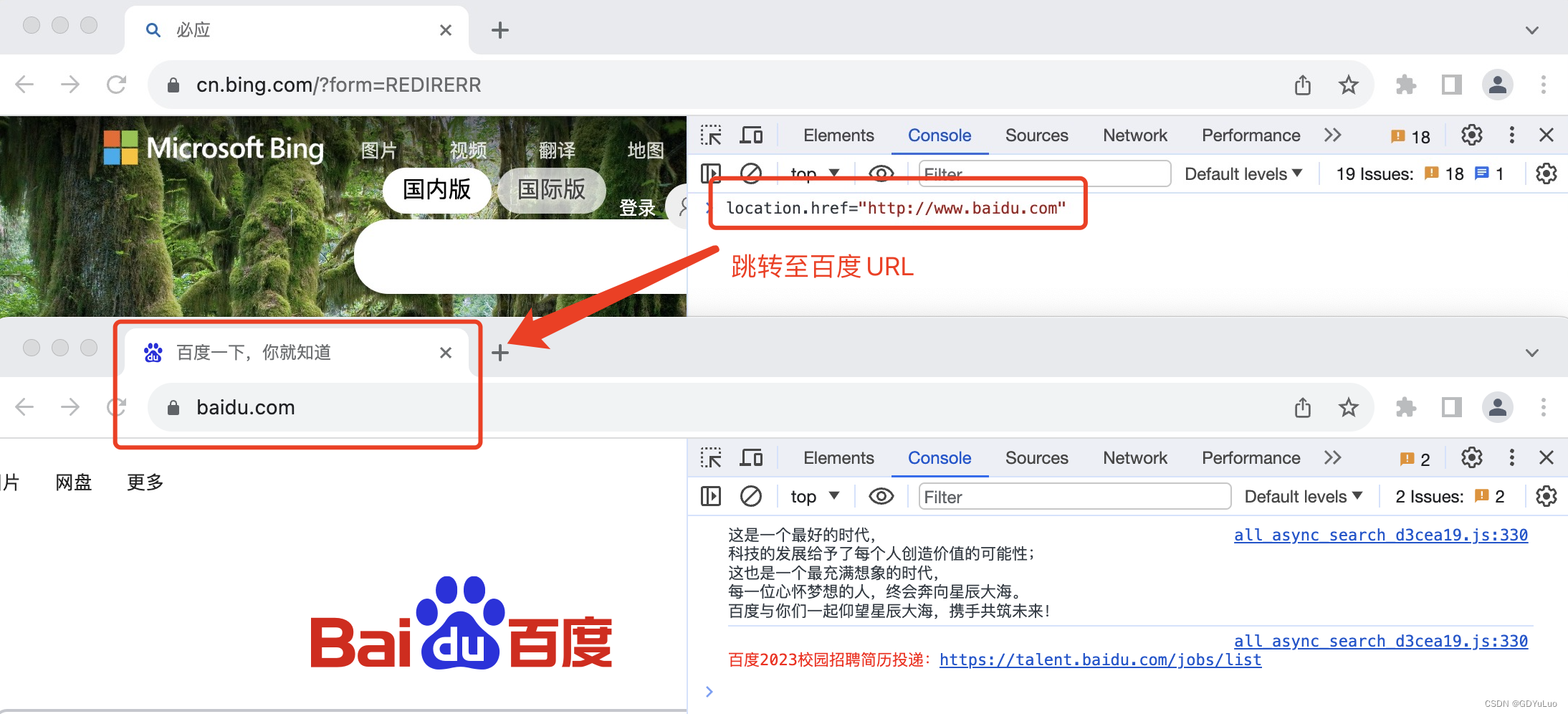Open the Default levels dropdown in the upper DevTools
The height and width of the screenshot is (714, 1568).
coord(1243,173)
